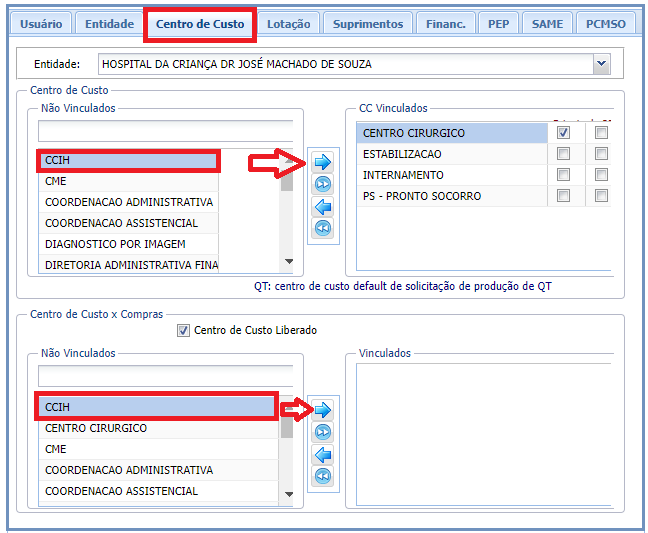Click the add arrow in Compras panel
Image resolution: width=648 pixels, height=533 pixels.
tap(323, 410)
